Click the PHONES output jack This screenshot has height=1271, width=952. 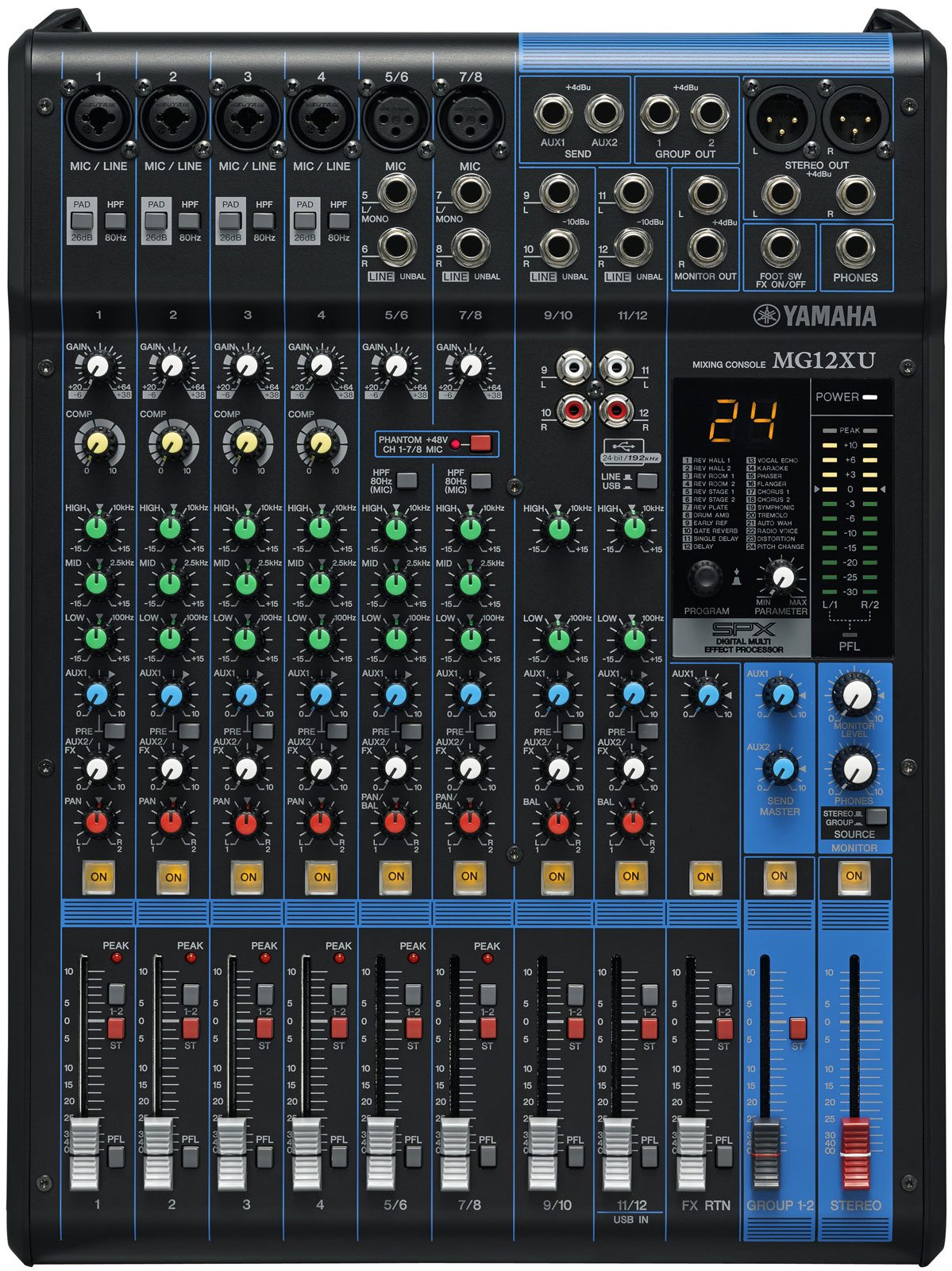854,248
